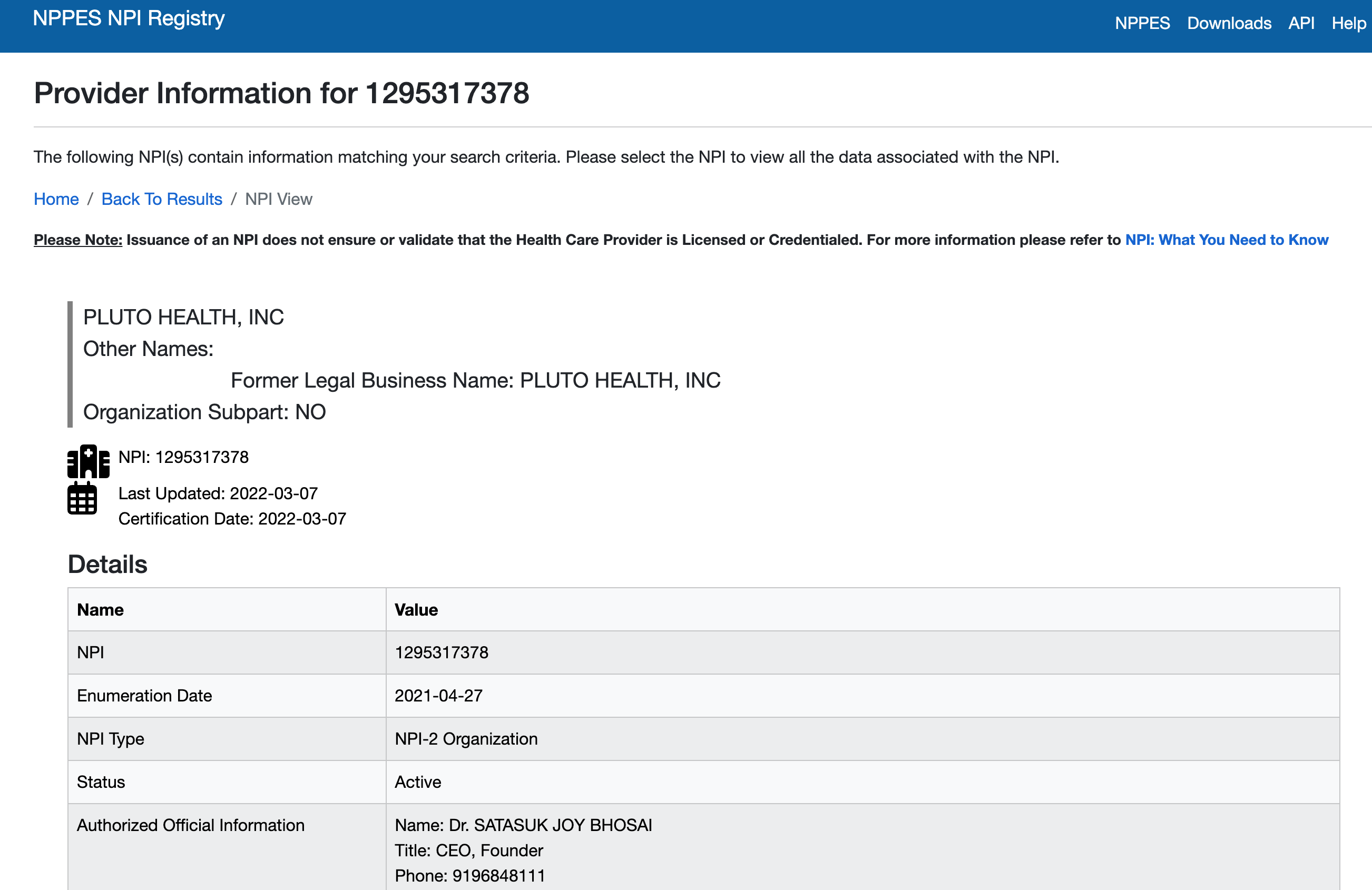Screen dimensions: 1372x890
Task: Click the search criteria instruction sentence
Action: point(546,157)
